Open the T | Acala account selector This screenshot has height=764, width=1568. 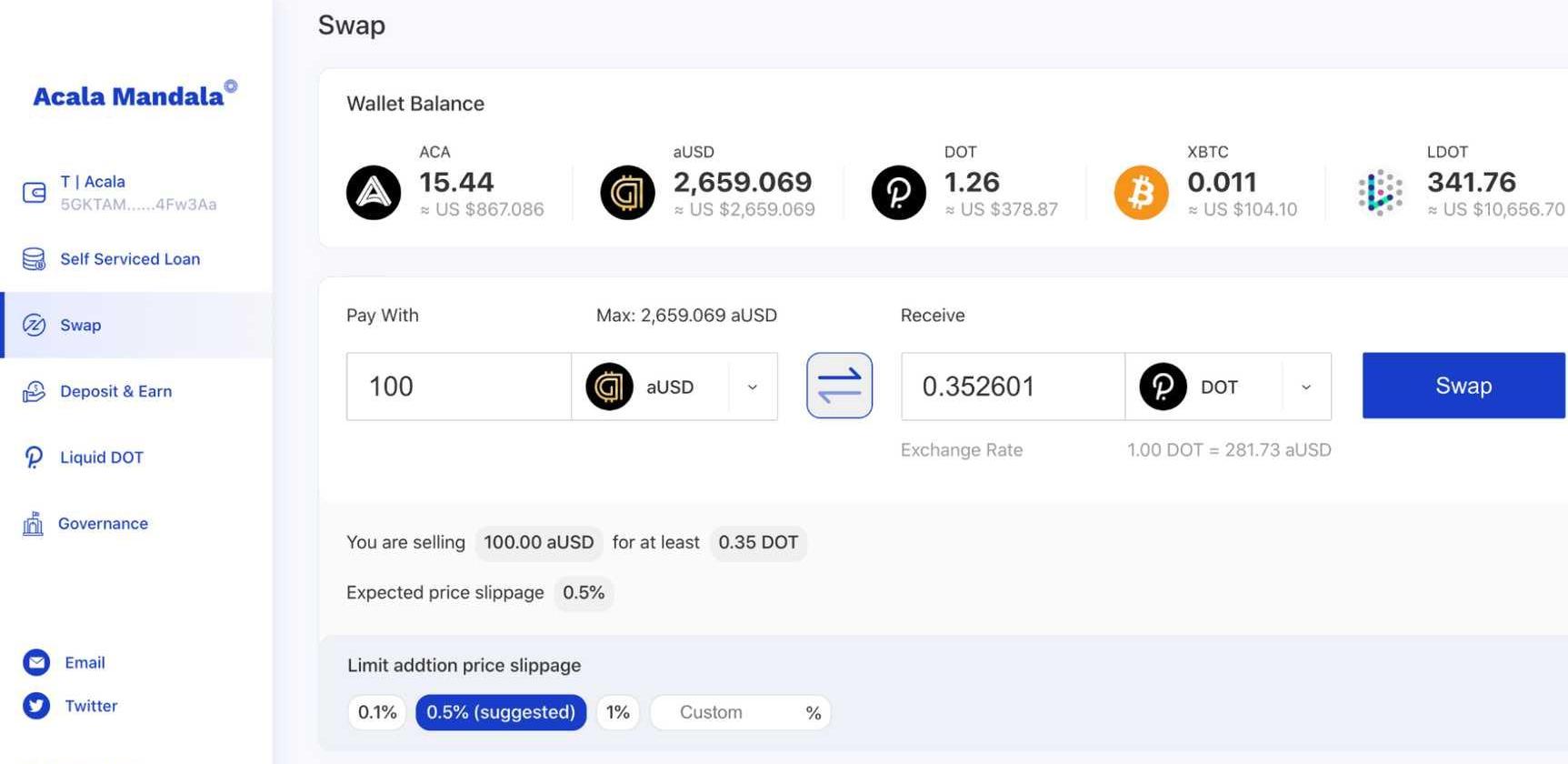pyautogui.click(x=136, y=193)
